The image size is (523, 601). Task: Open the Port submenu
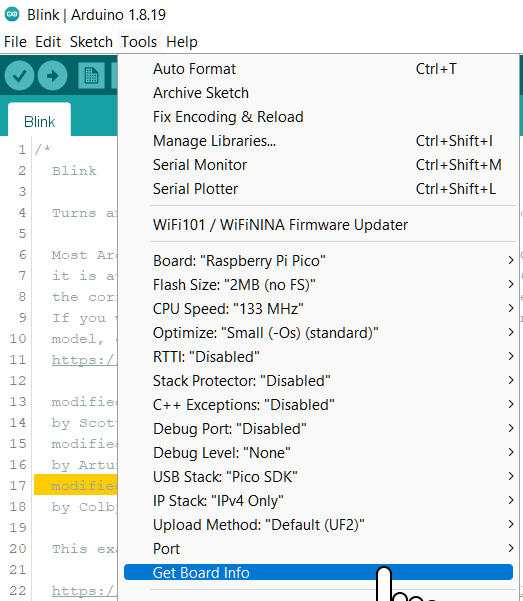point(318,548)
